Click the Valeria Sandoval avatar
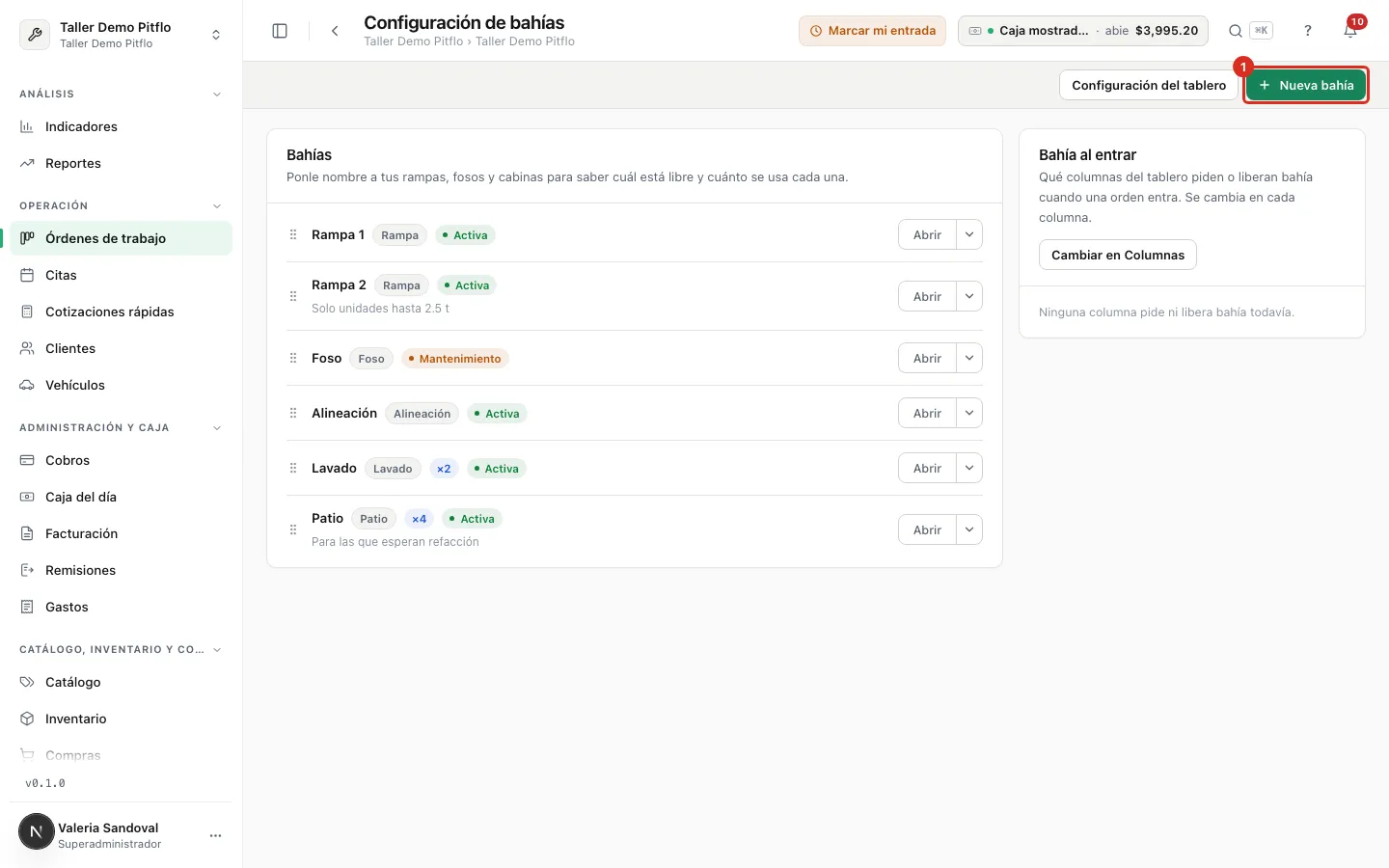 [37, 831]
